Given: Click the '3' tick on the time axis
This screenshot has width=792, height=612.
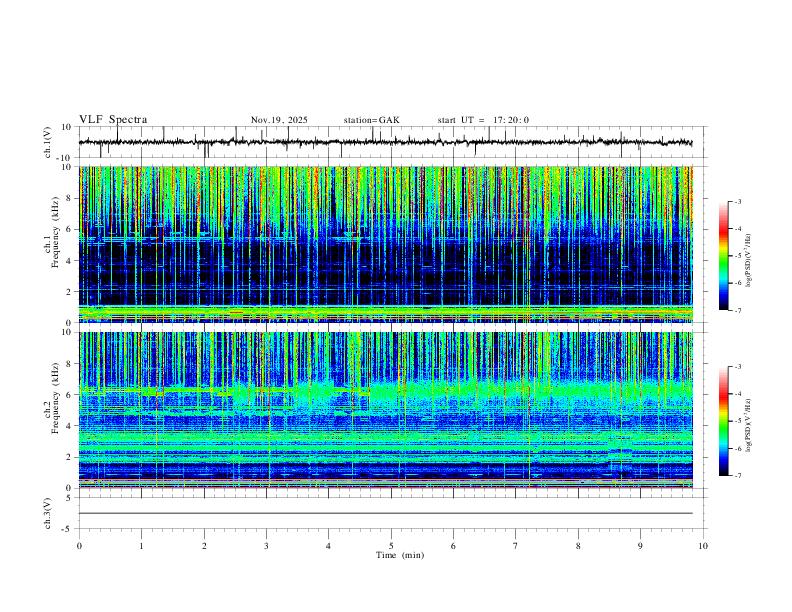Looking at the screenshot, I should coord(266,546).
